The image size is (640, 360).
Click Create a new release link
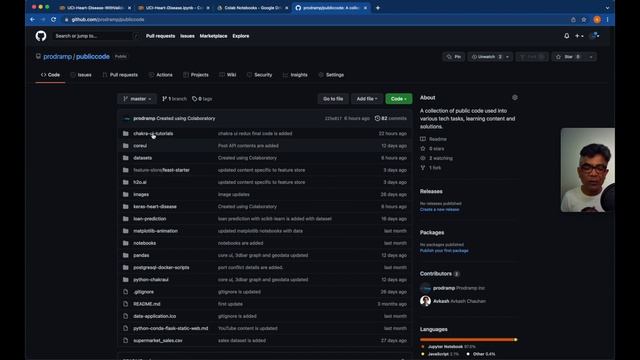pos(440,209)
